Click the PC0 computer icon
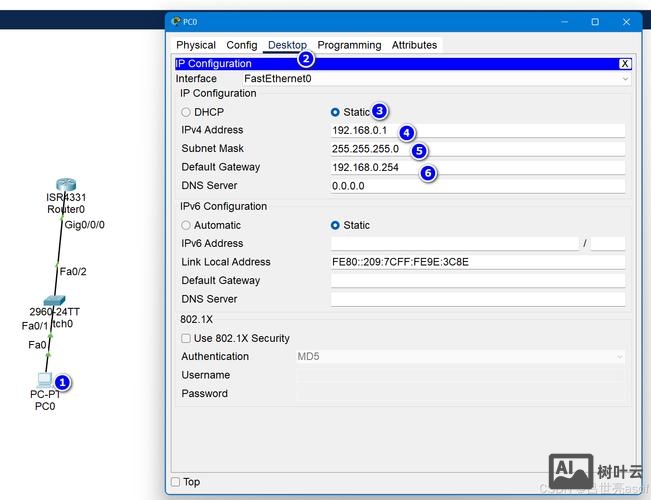This screenshot has width=651, height=500. pyautogui.click(x=45, y=379)
